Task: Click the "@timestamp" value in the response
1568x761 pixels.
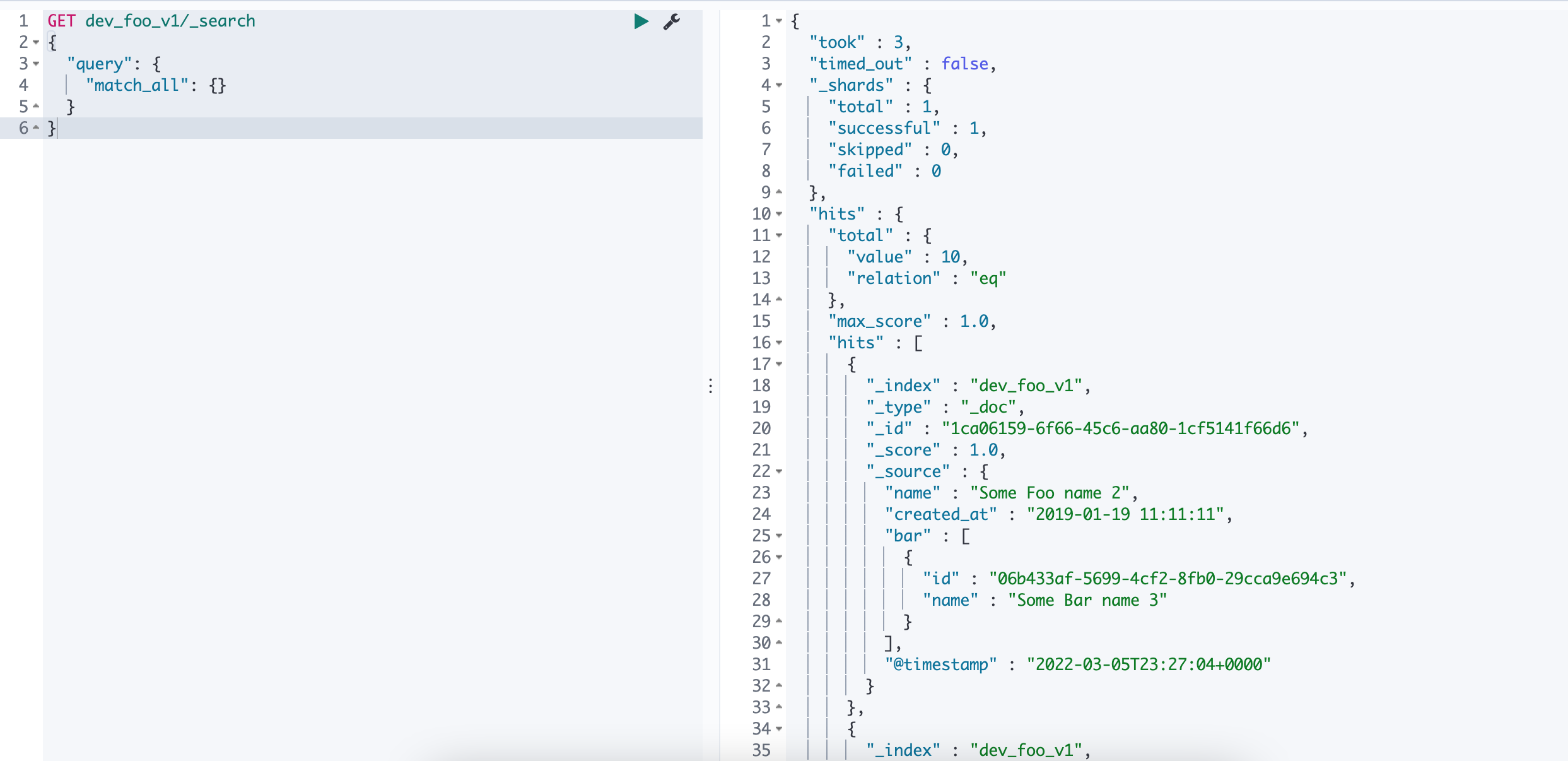Action: pyautogui.click(x=1148, y=665)
